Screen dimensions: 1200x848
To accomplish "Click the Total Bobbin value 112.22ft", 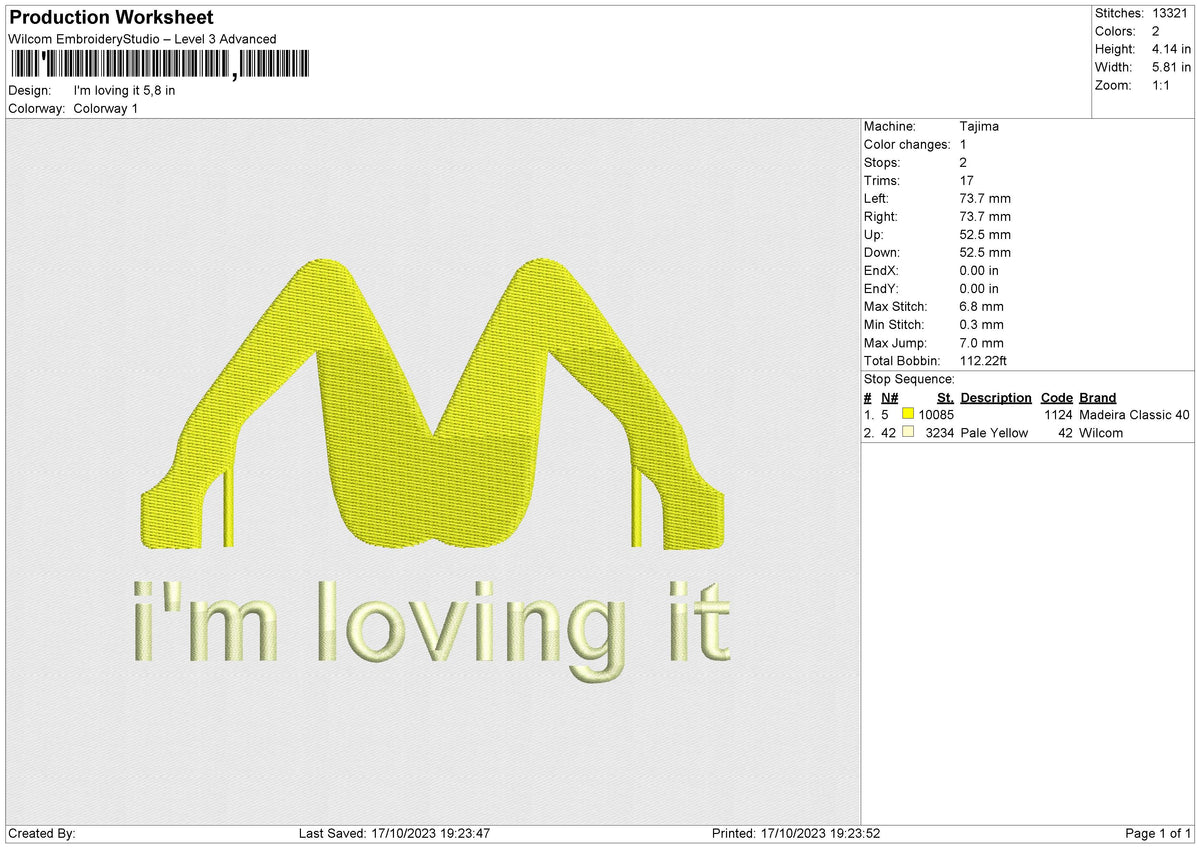I will 983,360.
